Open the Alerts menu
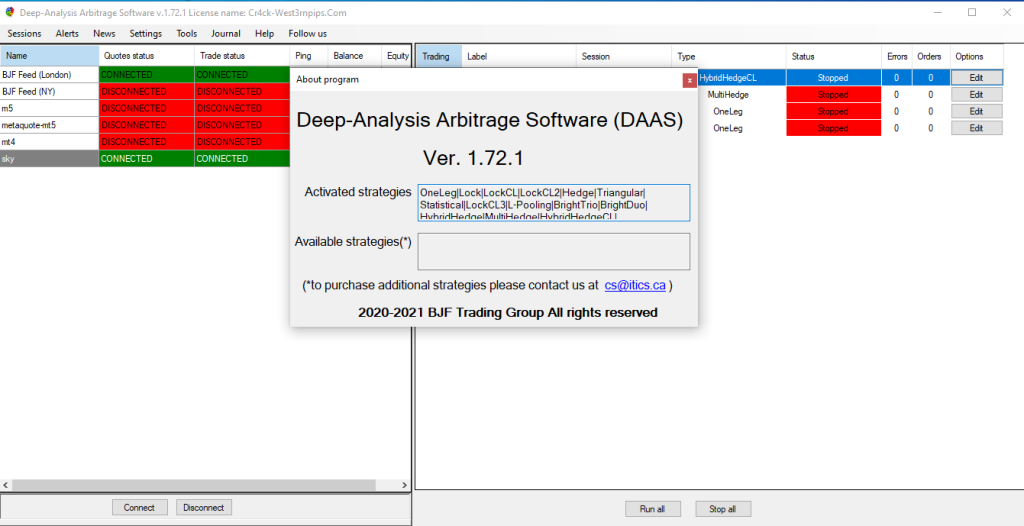 67,33
